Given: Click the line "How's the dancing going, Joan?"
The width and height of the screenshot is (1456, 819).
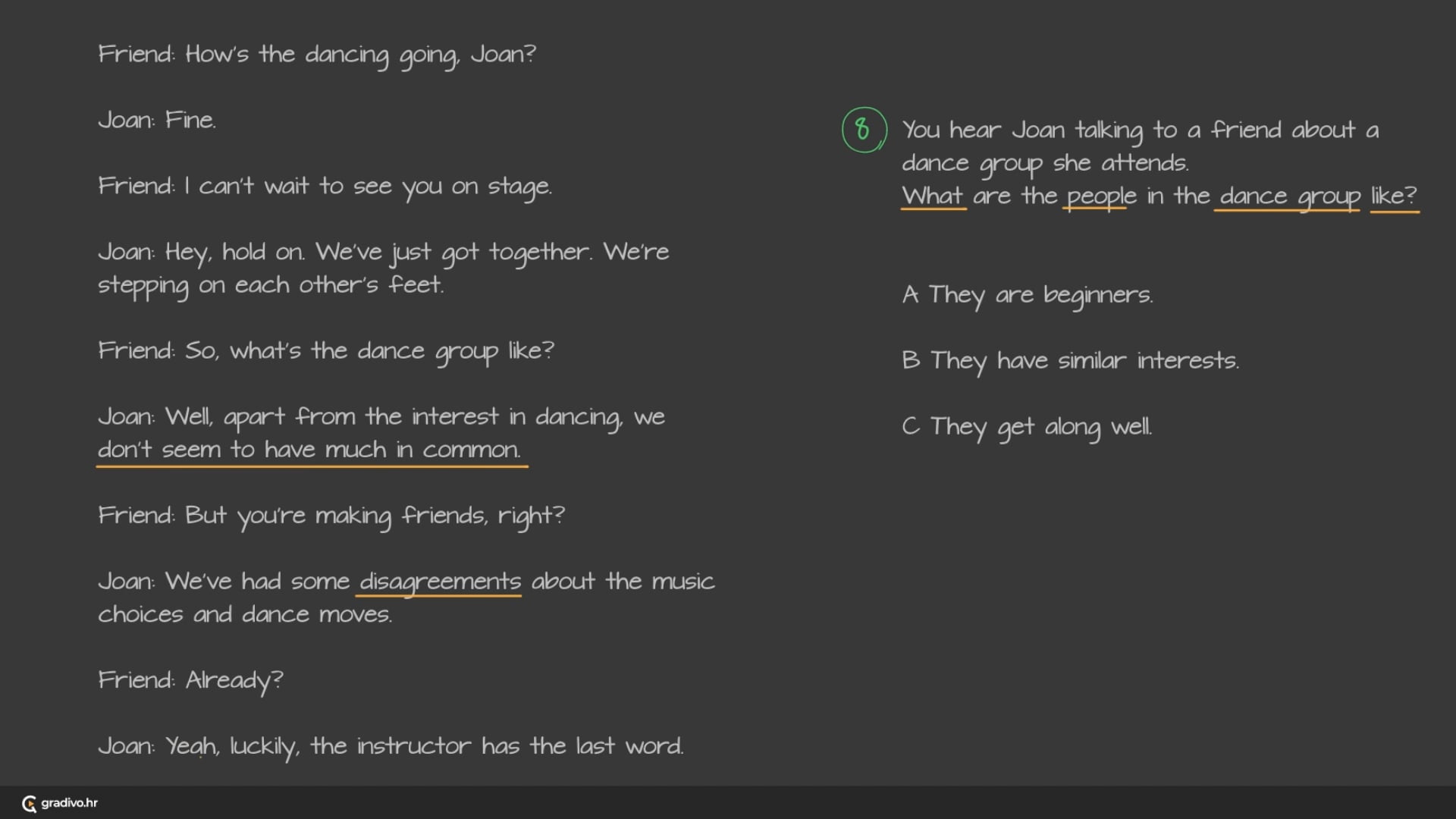Looking at the screenshot, I should pos(317,55).
